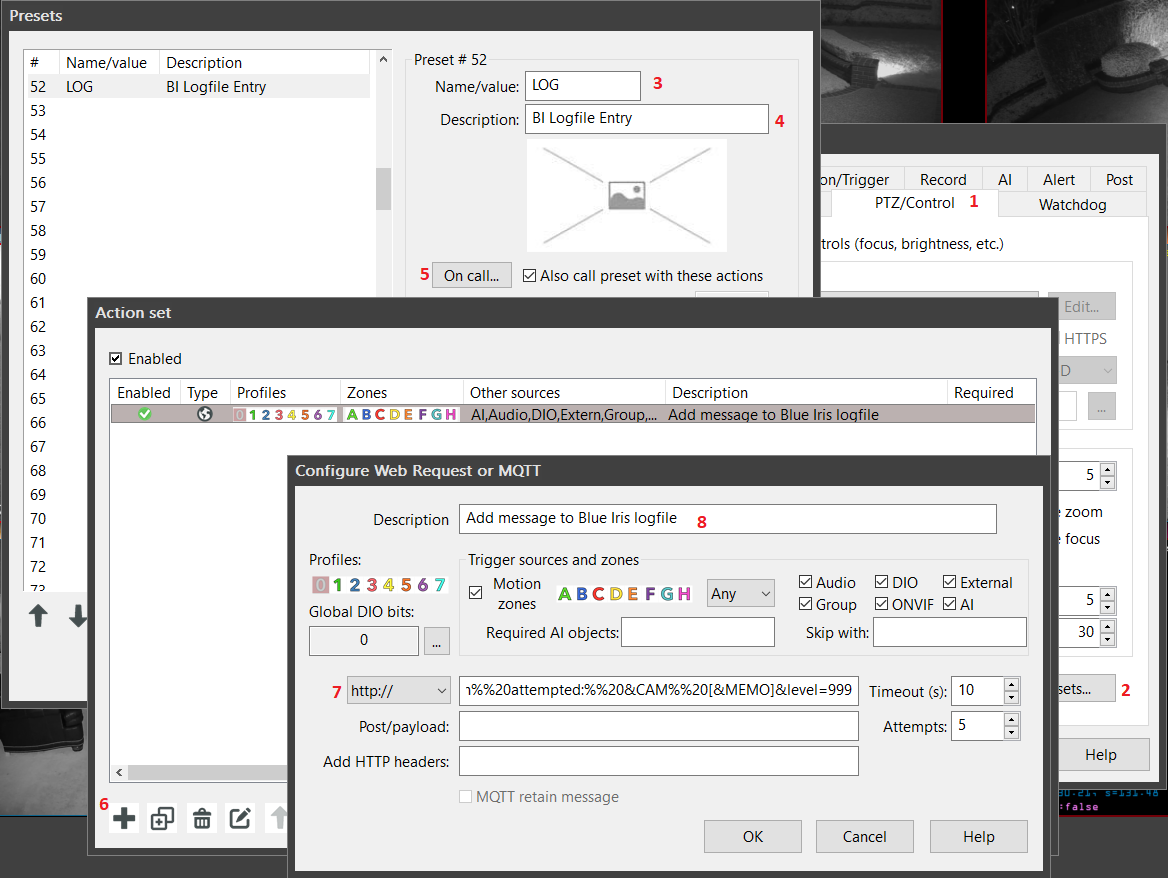Edit the selected action with pencil icon
This screenshot has width=1168, height=878.
[240, 819]
